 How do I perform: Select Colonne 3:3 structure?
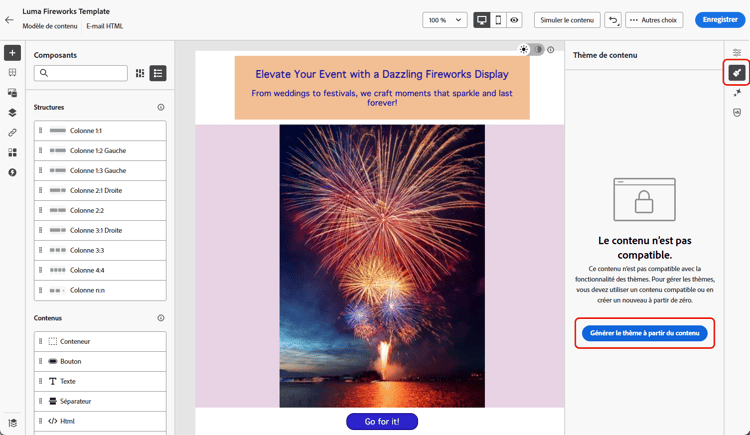[x=100, y=250]
